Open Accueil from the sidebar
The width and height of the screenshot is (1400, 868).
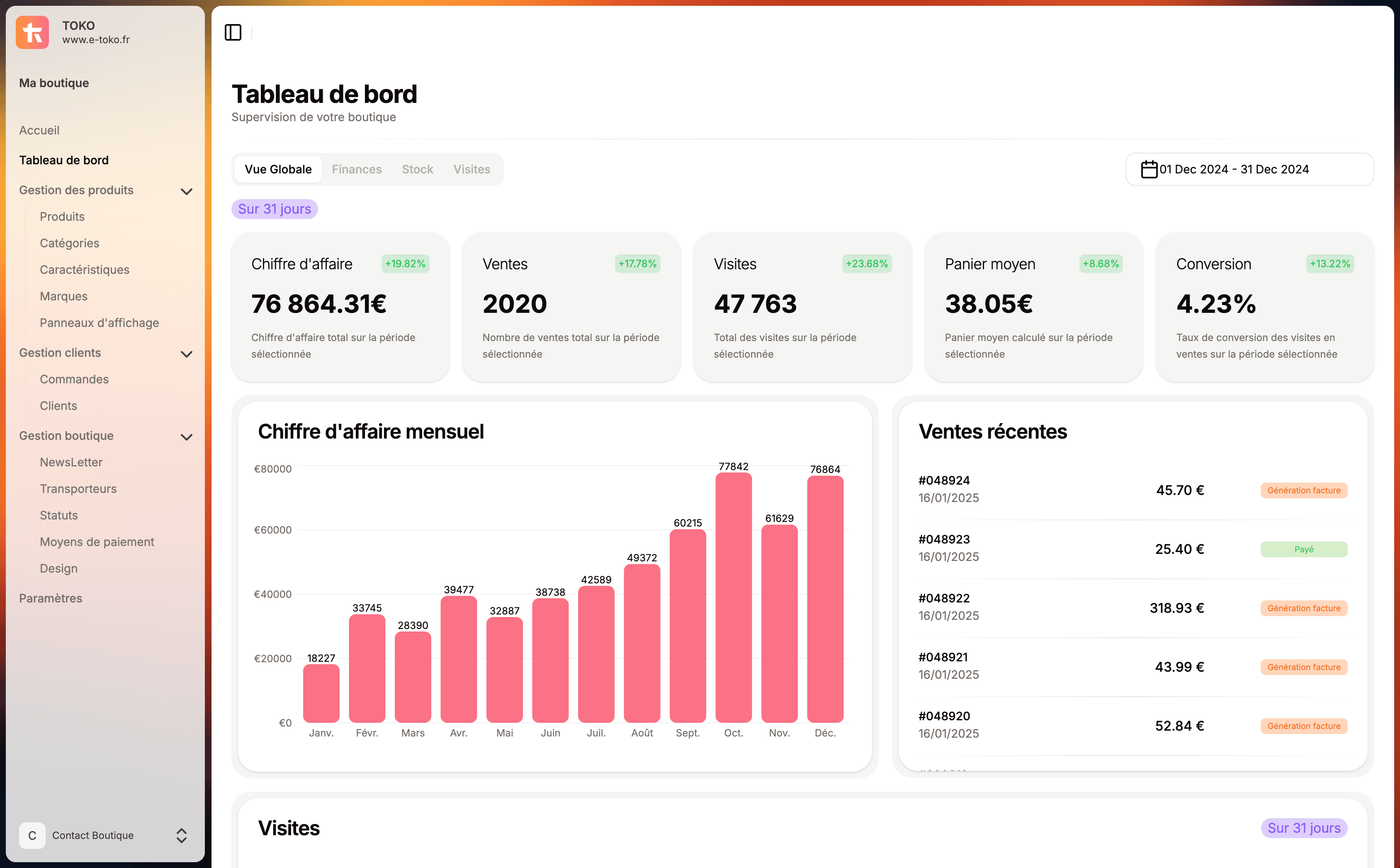coord(39,130)
